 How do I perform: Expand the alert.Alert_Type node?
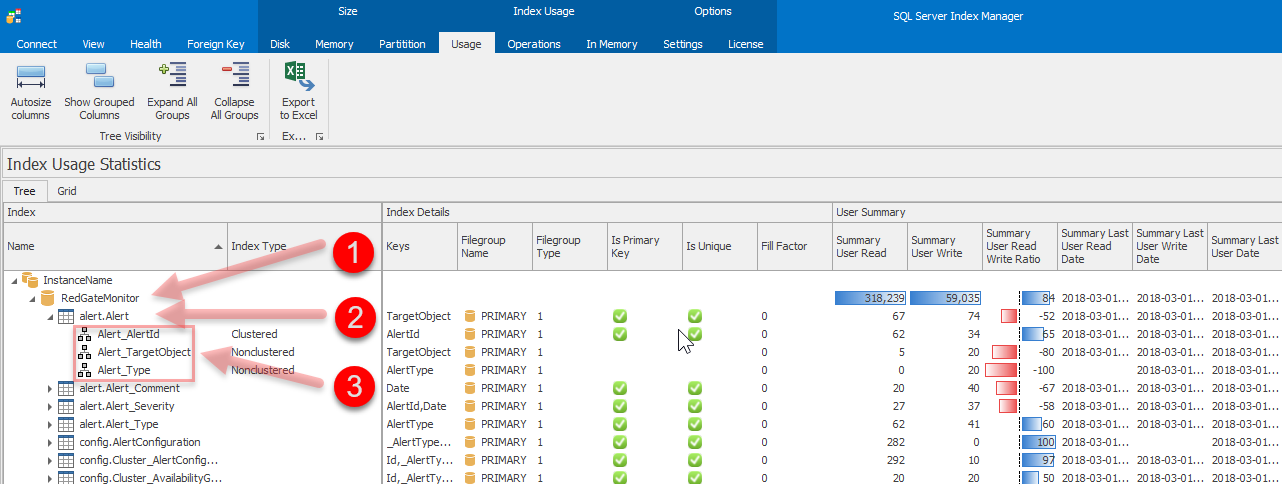50,424
